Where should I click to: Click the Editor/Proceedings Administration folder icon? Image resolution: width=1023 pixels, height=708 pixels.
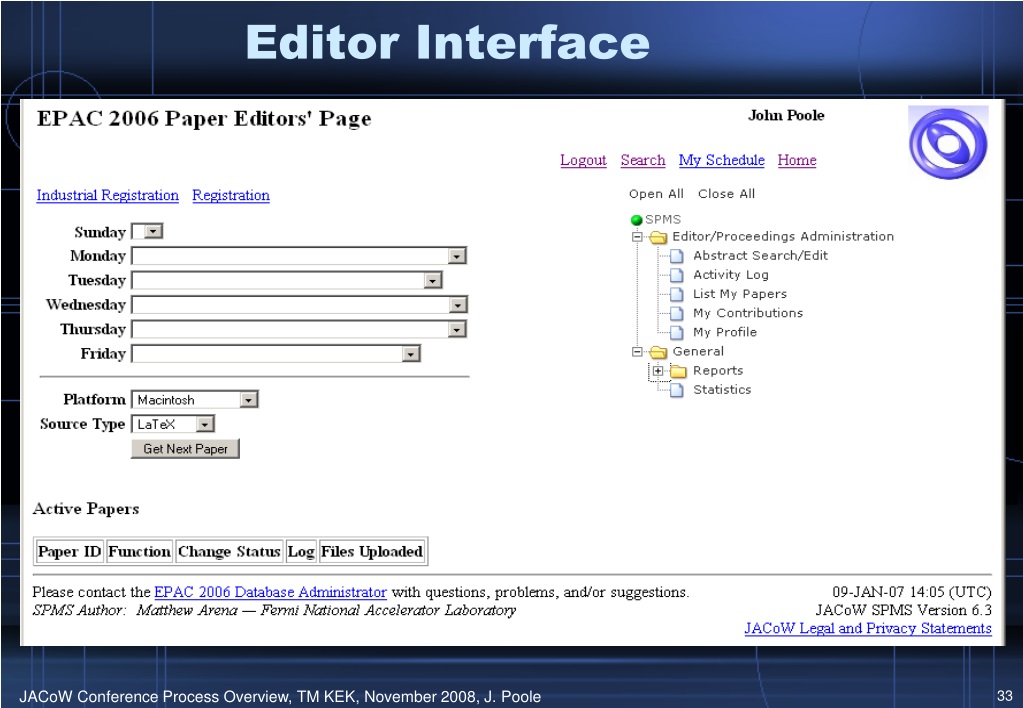(x=658, y=237)
